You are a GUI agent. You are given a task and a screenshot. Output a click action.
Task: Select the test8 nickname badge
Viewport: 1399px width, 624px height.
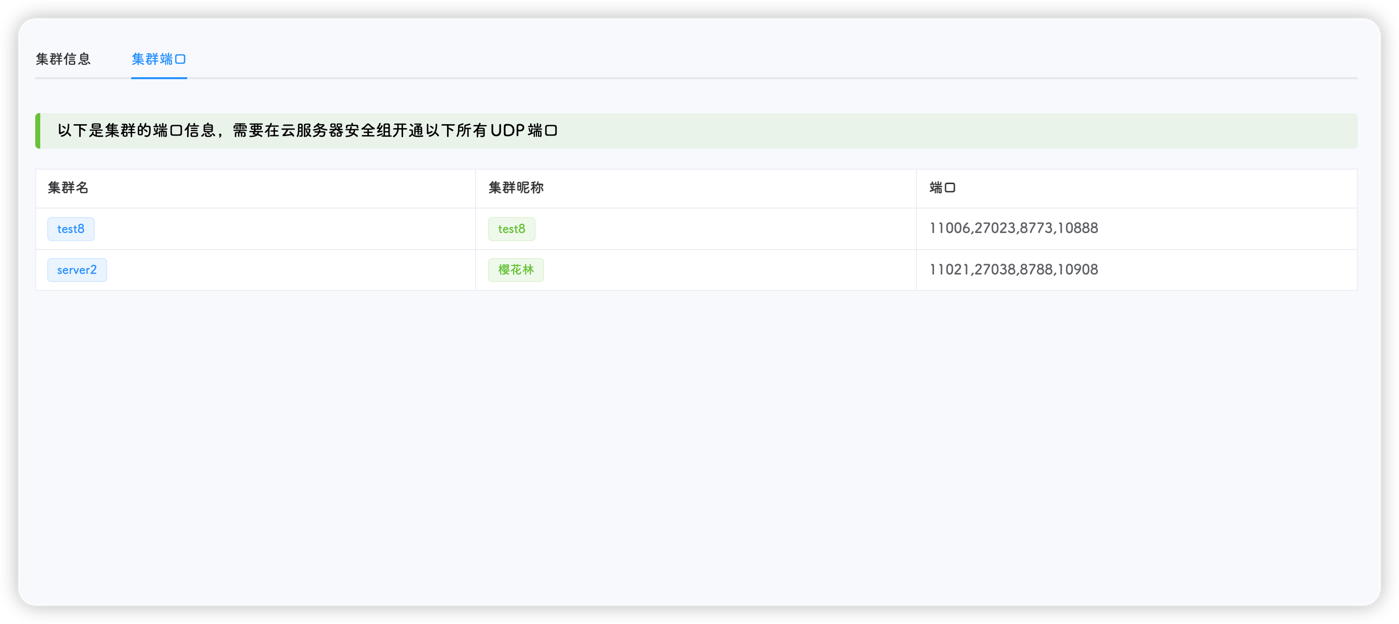(511, 229)
